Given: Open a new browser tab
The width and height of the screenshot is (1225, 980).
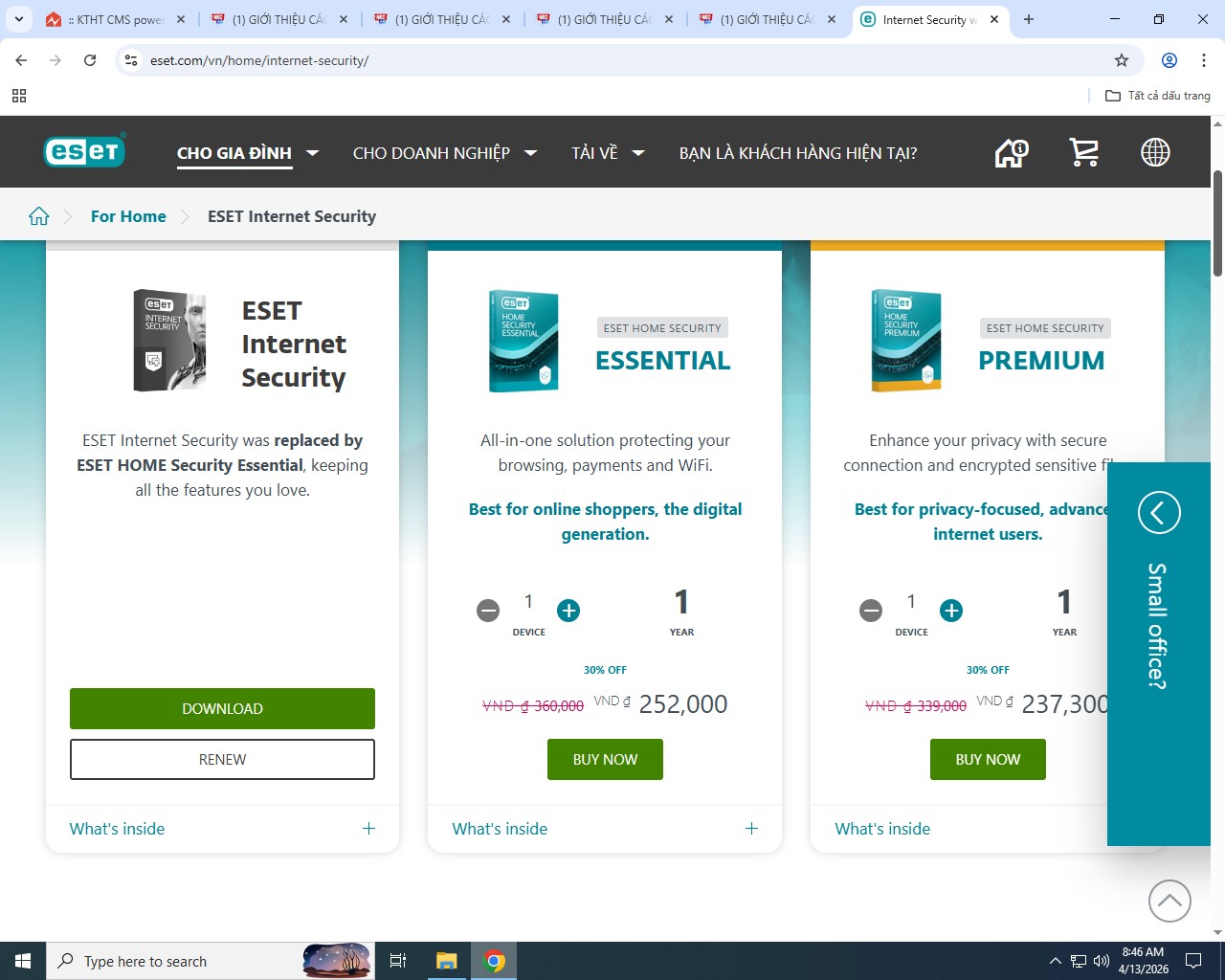Looking at the screenshot, I should point(1029,19).
